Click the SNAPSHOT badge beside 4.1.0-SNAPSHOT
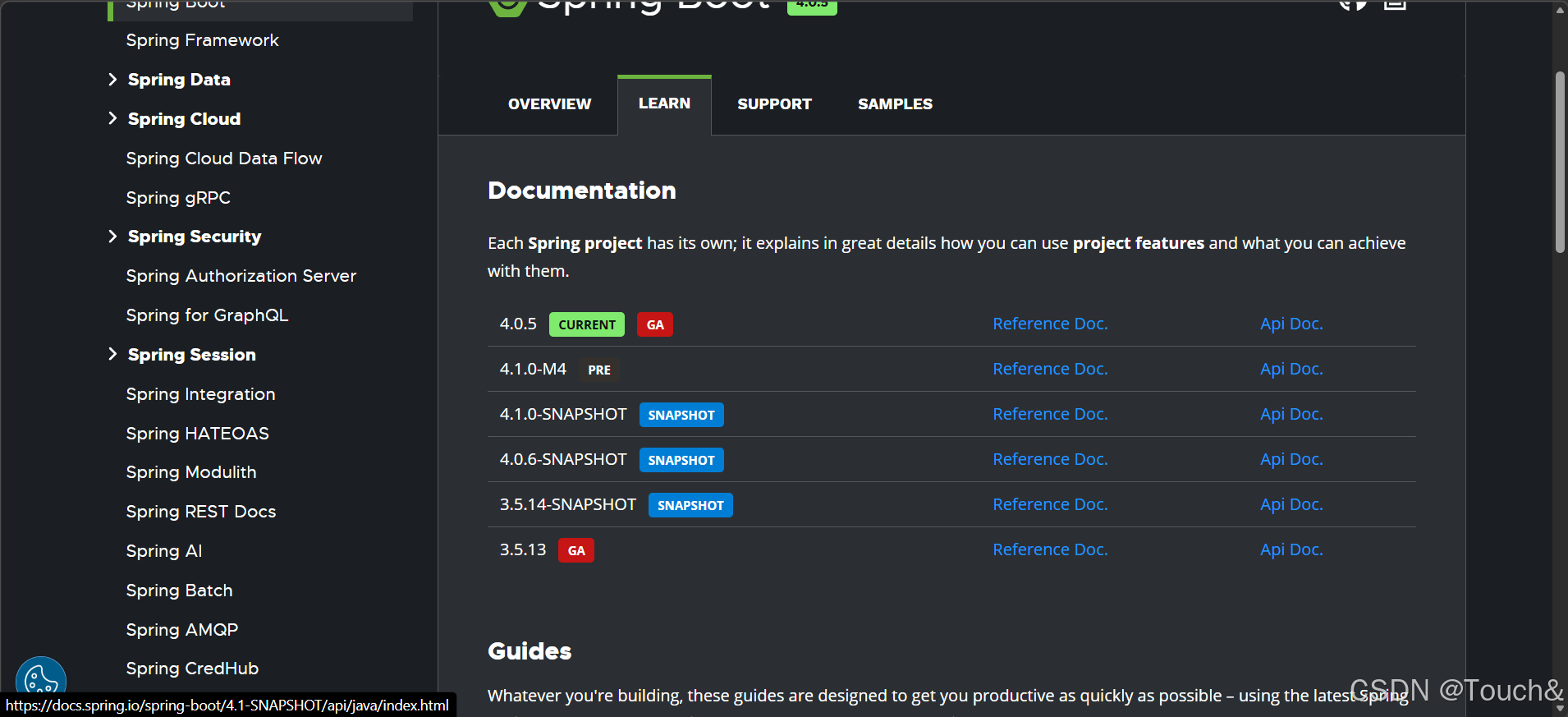This screenshot has height=717, width=1568. pos(681,415)
